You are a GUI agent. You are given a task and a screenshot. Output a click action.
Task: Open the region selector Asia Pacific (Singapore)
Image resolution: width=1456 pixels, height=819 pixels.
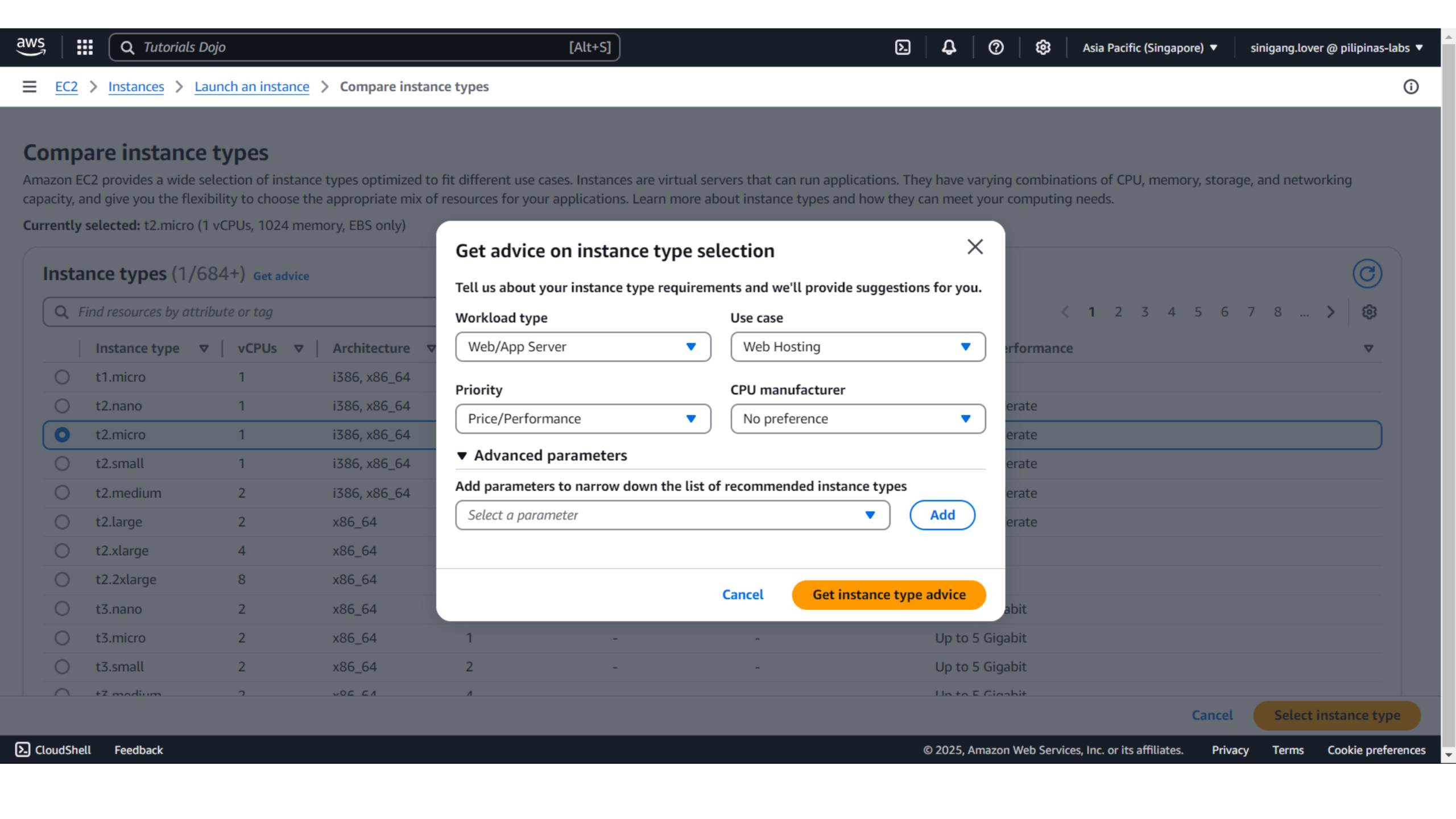click(1149, 48)
